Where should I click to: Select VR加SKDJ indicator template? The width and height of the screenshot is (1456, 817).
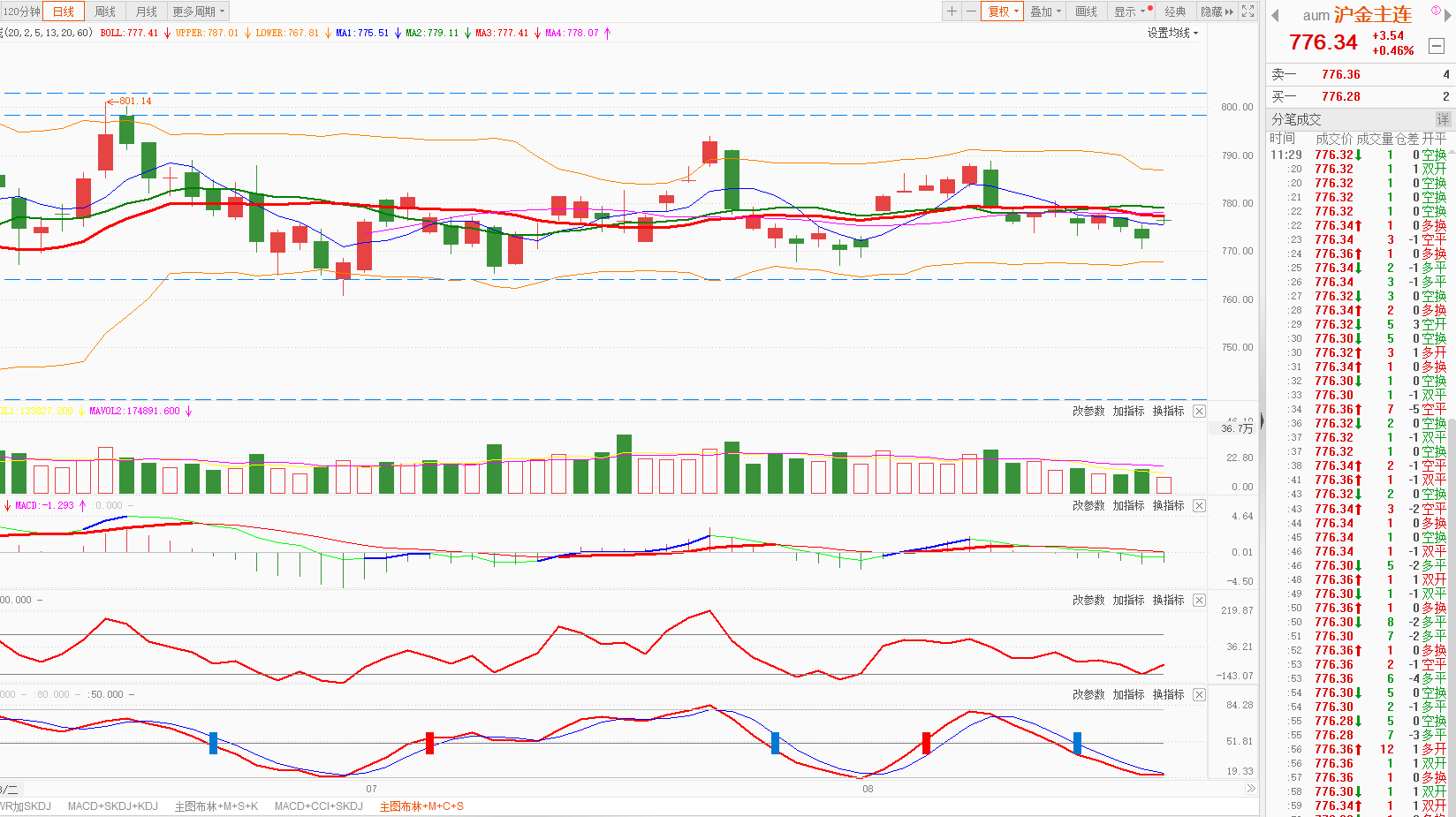26,806
